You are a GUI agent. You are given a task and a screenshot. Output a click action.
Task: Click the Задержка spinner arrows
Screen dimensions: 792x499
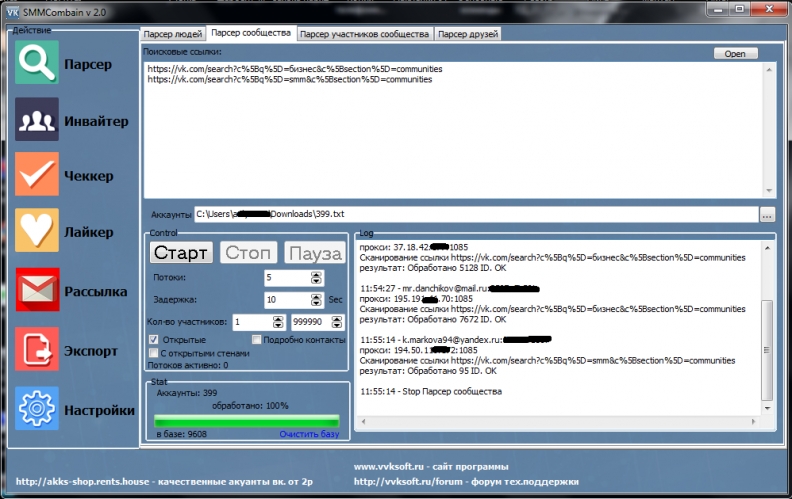coord(316,300)
